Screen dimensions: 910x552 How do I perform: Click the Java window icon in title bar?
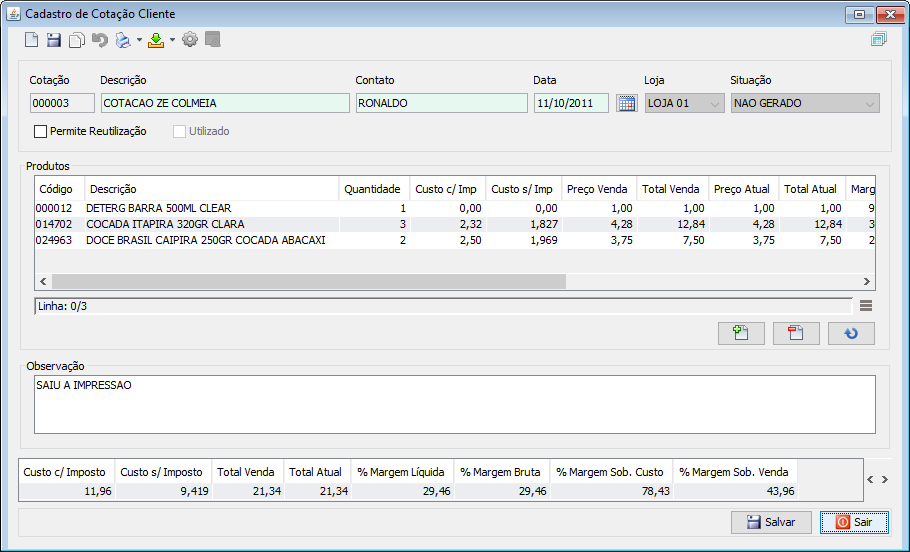tap(13, 13)
